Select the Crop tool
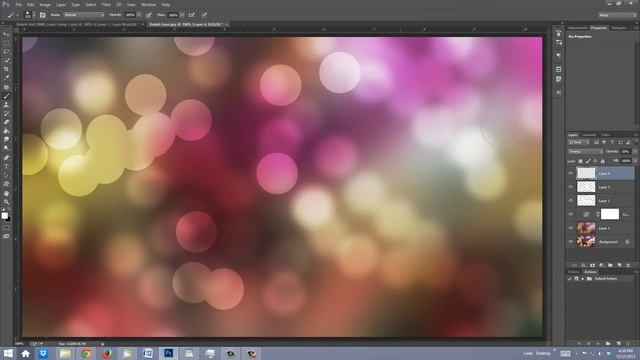Screen dimensions: 640x360 tap(6, 69)
